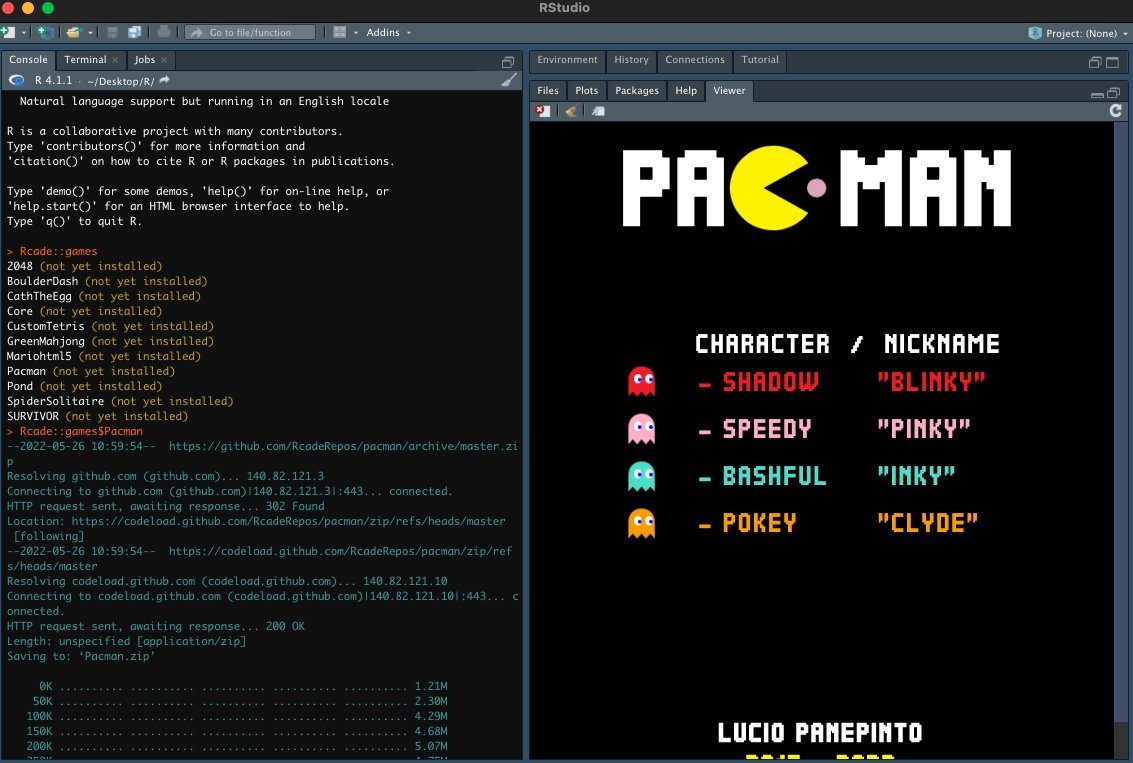Image resolution: width=1133 pixels, height=763 pixels.
Task: Click the view working directory arrow icon
Action: tap(165, 80)
